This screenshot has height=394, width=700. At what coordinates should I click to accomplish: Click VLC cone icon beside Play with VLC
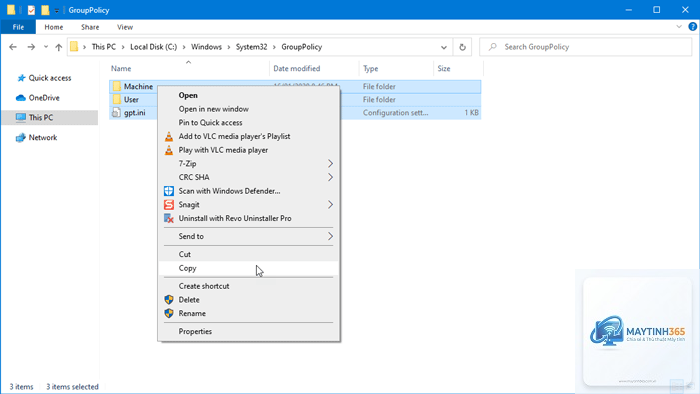click(x=169, y=150)
